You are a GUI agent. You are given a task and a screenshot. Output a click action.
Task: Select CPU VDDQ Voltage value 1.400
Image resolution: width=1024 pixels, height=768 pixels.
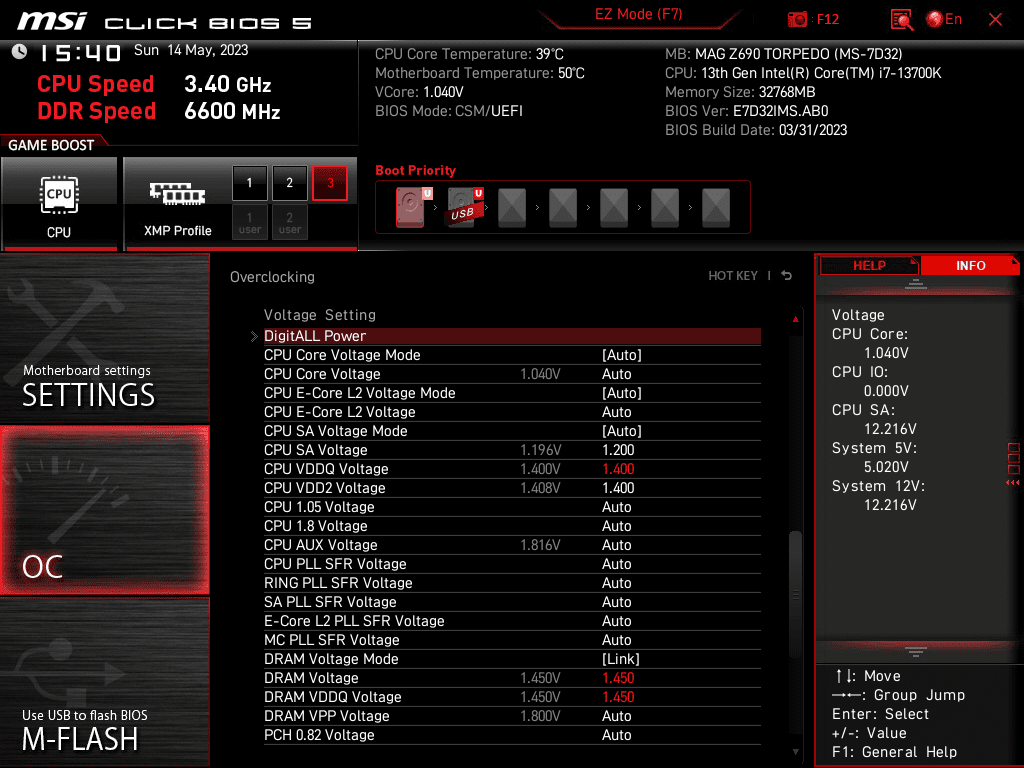point(618,469)
